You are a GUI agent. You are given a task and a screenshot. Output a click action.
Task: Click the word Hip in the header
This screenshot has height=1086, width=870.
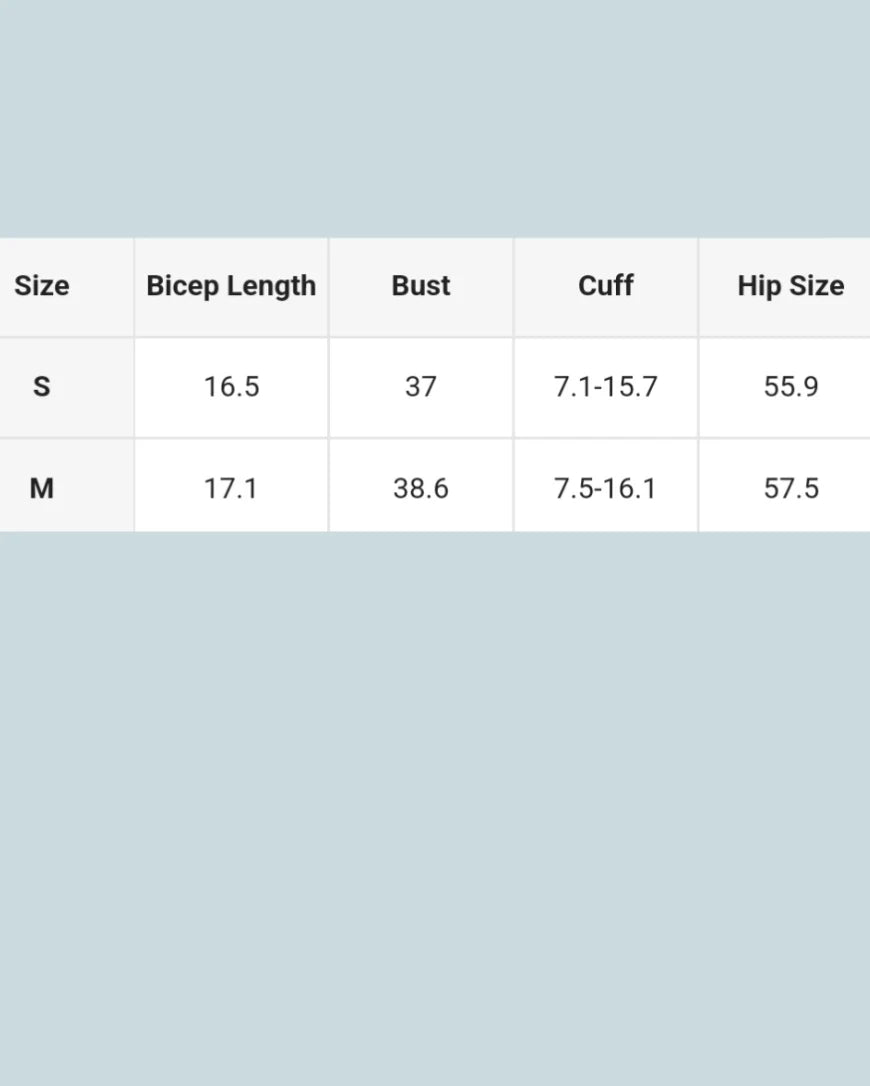[x=758, y=286]
